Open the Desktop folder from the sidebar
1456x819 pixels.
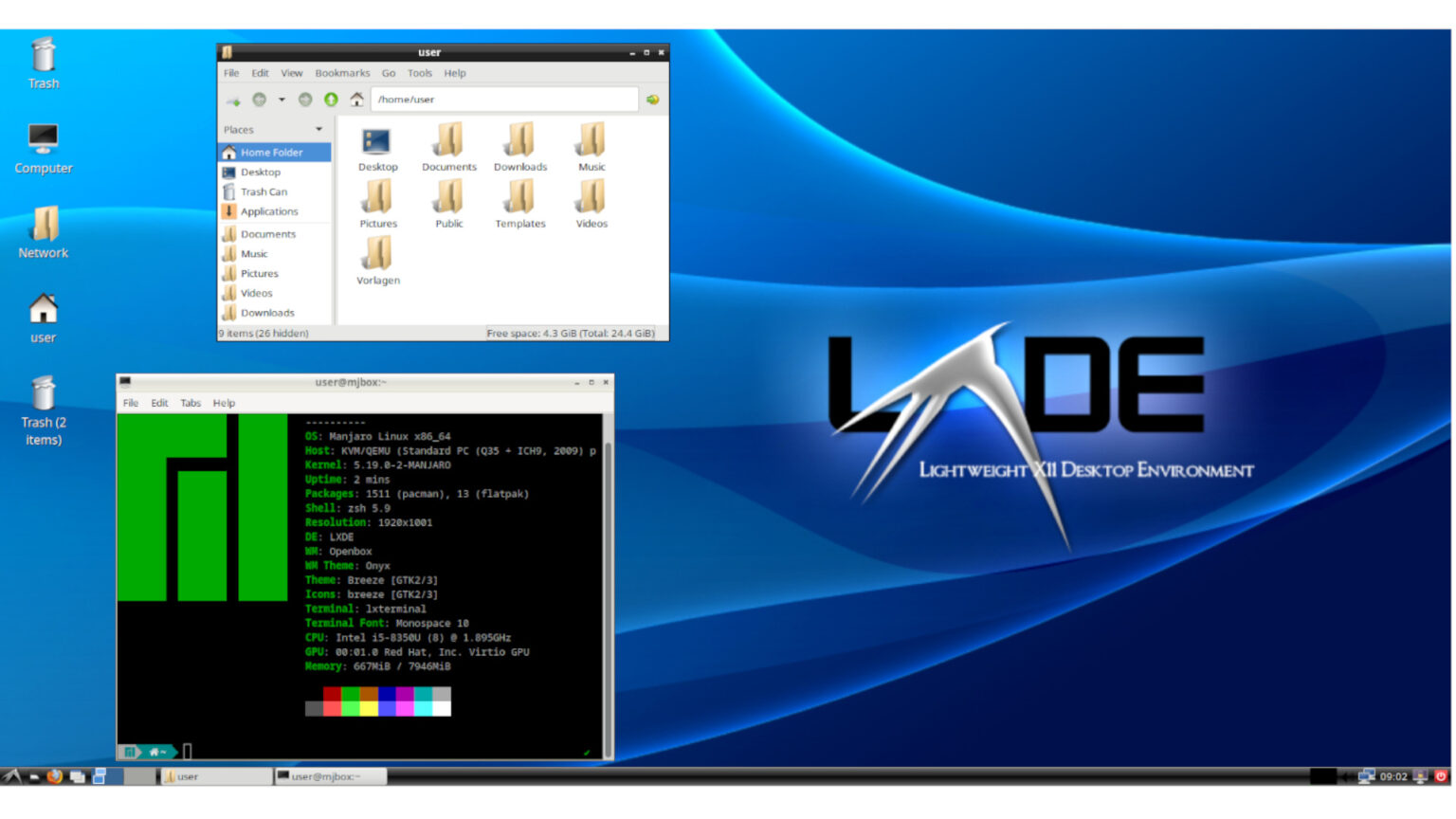[262, 172]
